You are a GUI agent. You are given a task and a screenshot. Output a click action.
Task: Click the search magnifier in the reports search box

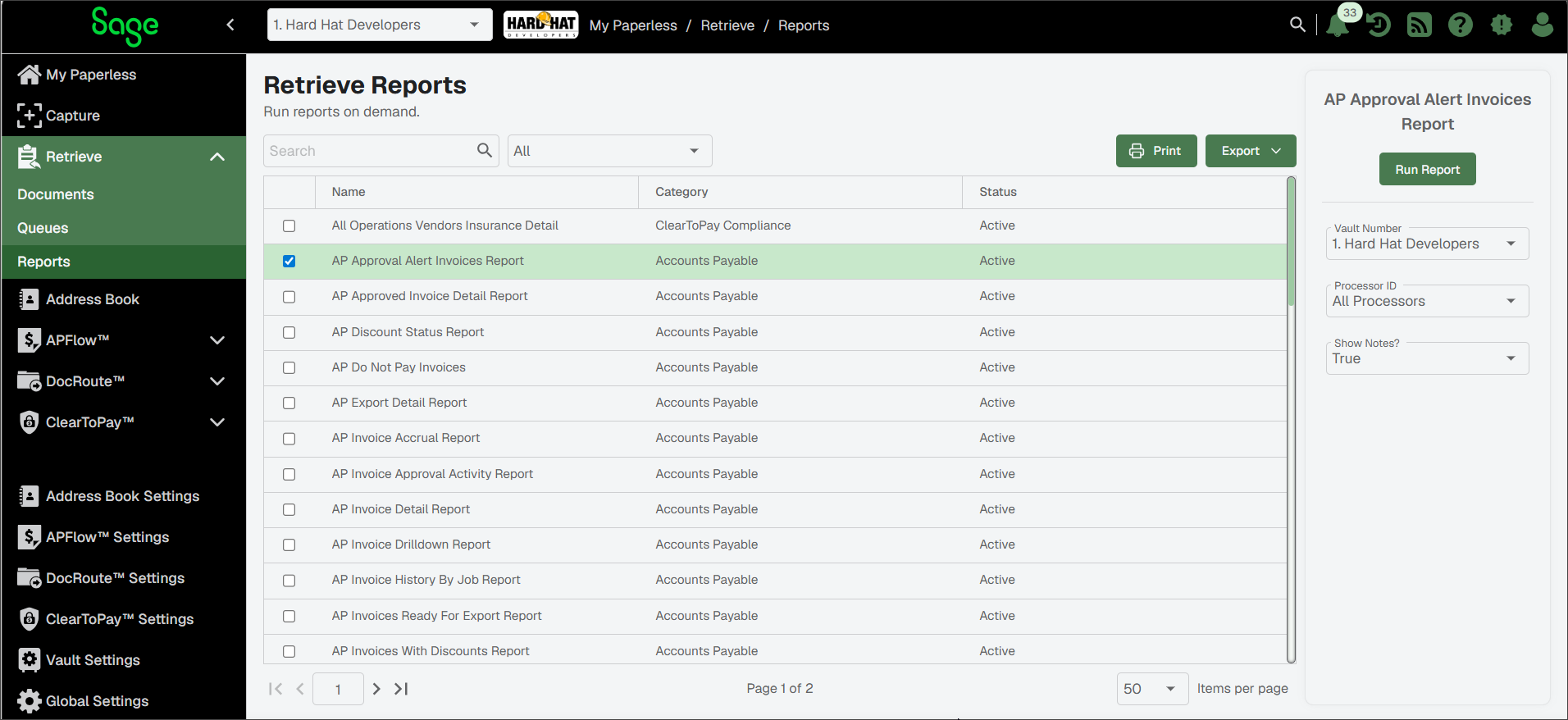click(x=485, y=151)
